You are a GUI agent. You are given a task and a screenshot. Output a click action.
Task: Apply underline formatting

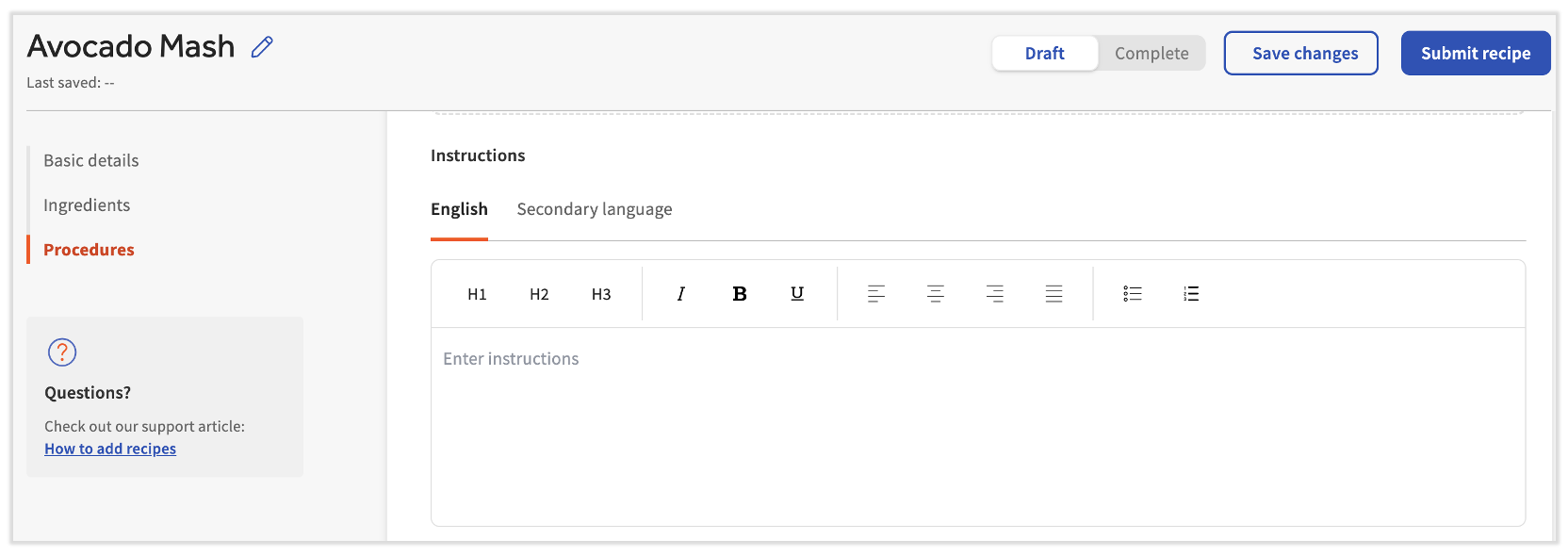[x=797, y=294]
